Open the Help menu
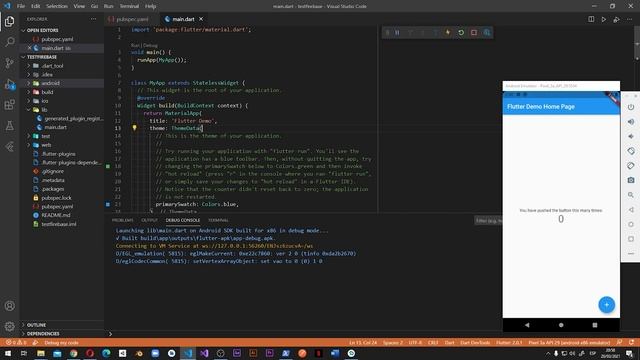Screen dimensions: 640x360 click(150, 6)
